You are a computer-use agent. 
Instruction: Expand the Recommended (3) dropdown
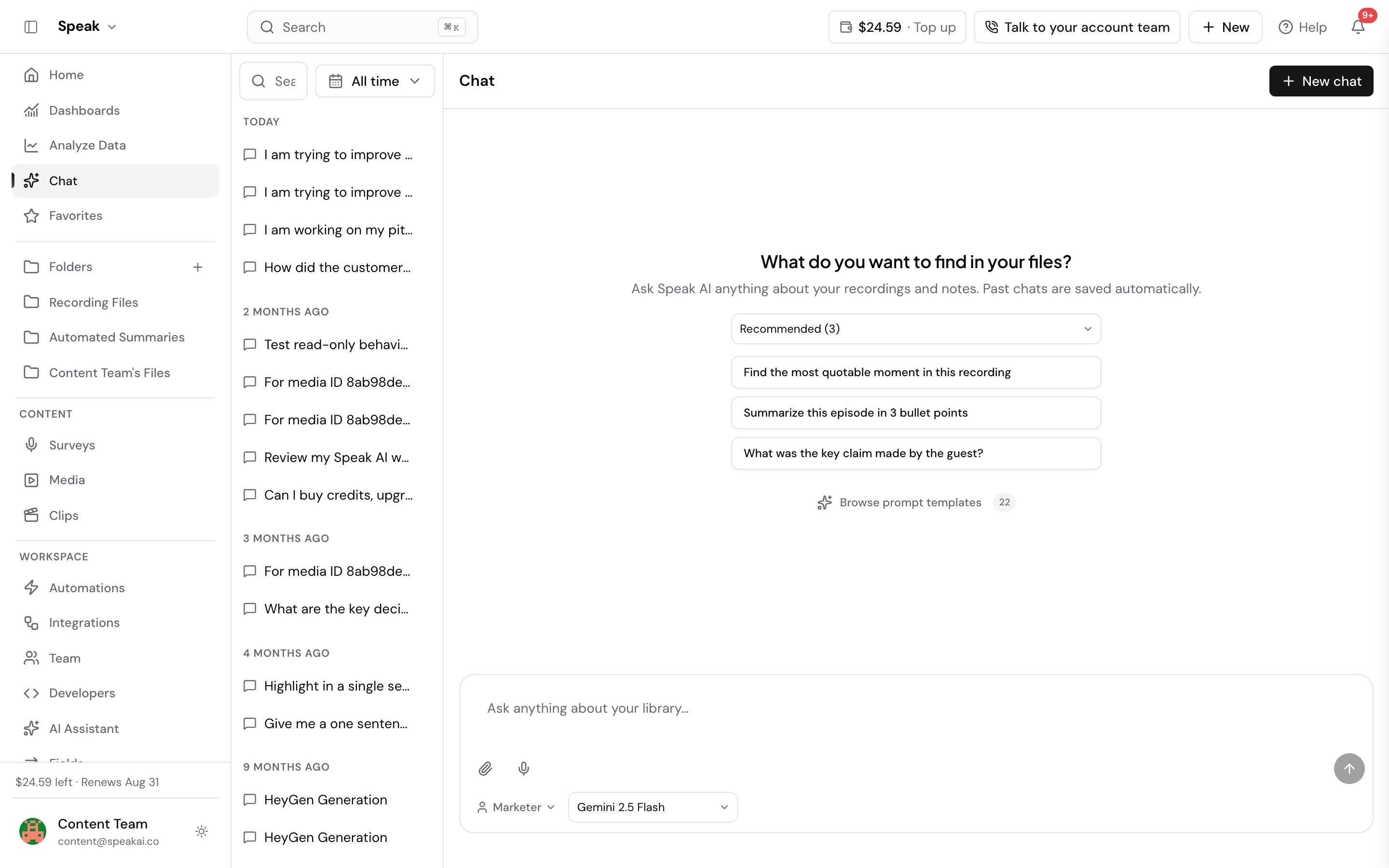pos(915,329)
